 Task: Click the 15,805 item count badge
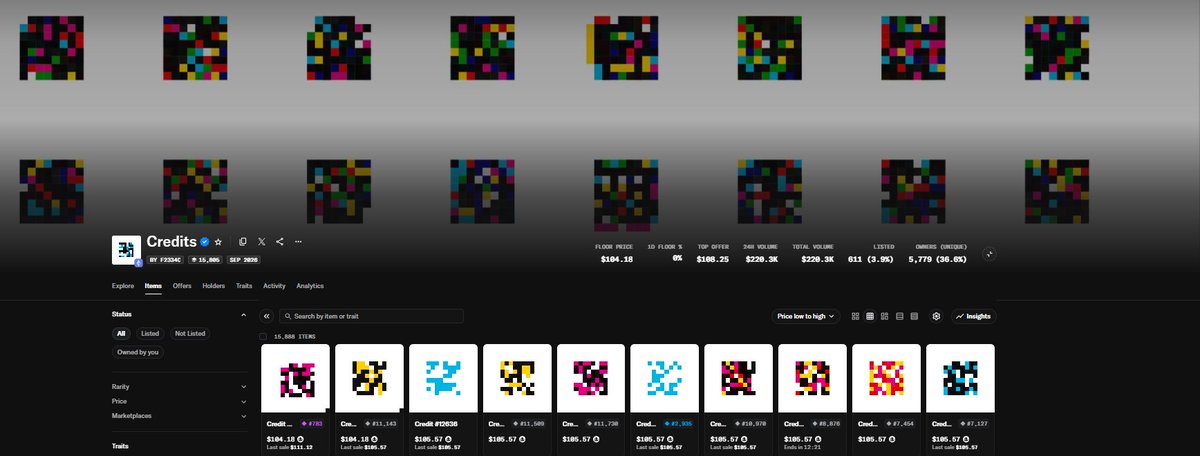point(206,259)
